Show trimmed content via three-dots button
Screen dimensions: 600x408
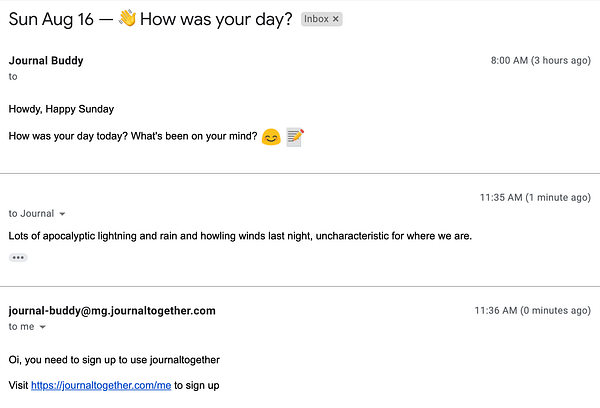(18, 258)
